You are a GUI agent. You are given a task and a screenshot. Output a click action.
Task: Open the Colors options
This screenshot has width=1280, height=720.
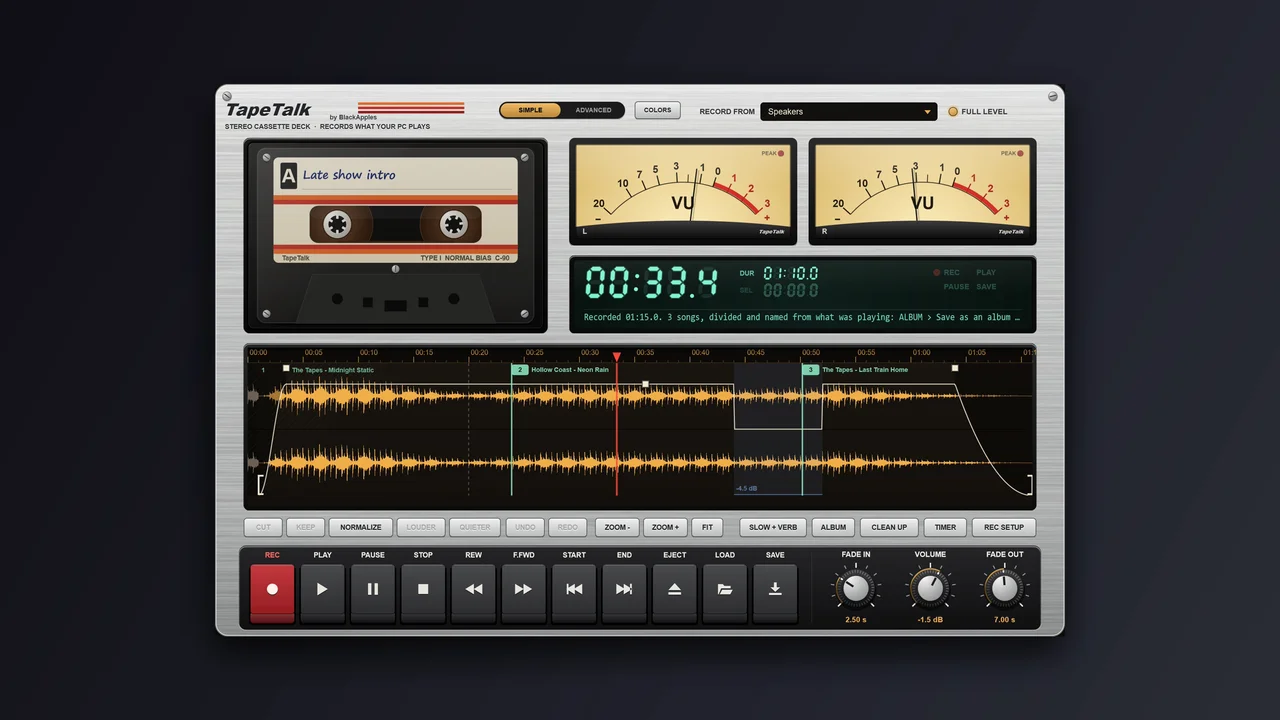click(657, 110)
